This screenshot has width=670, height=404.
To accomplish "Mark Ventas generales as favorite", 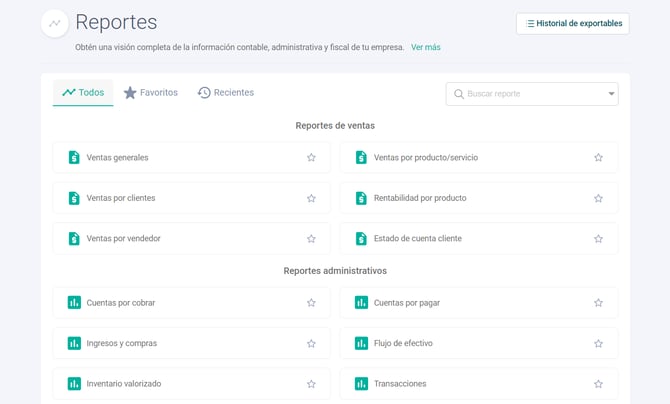I will tap(311, 157).
